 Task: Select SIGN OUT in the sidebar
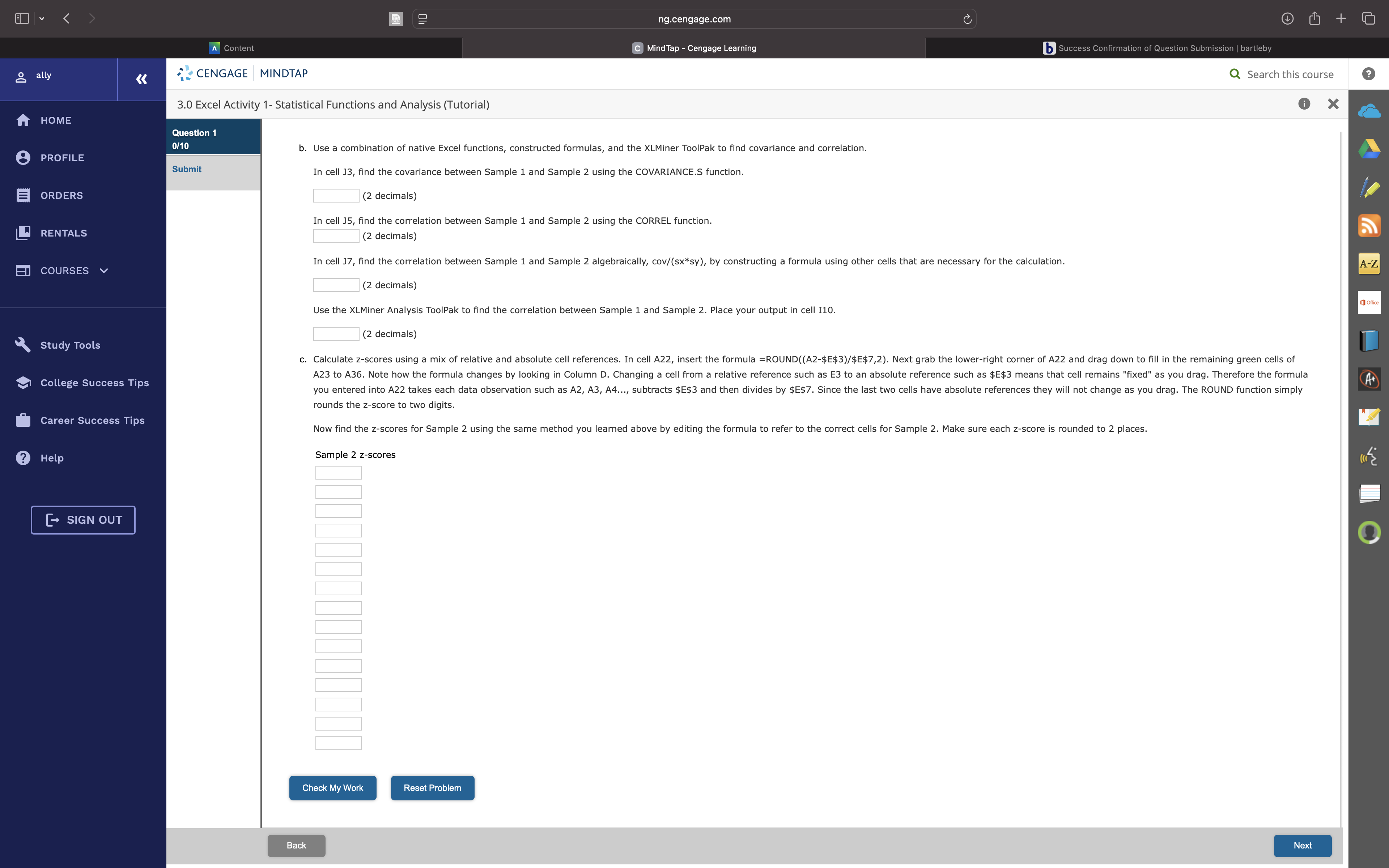click(x=82, y=520)
